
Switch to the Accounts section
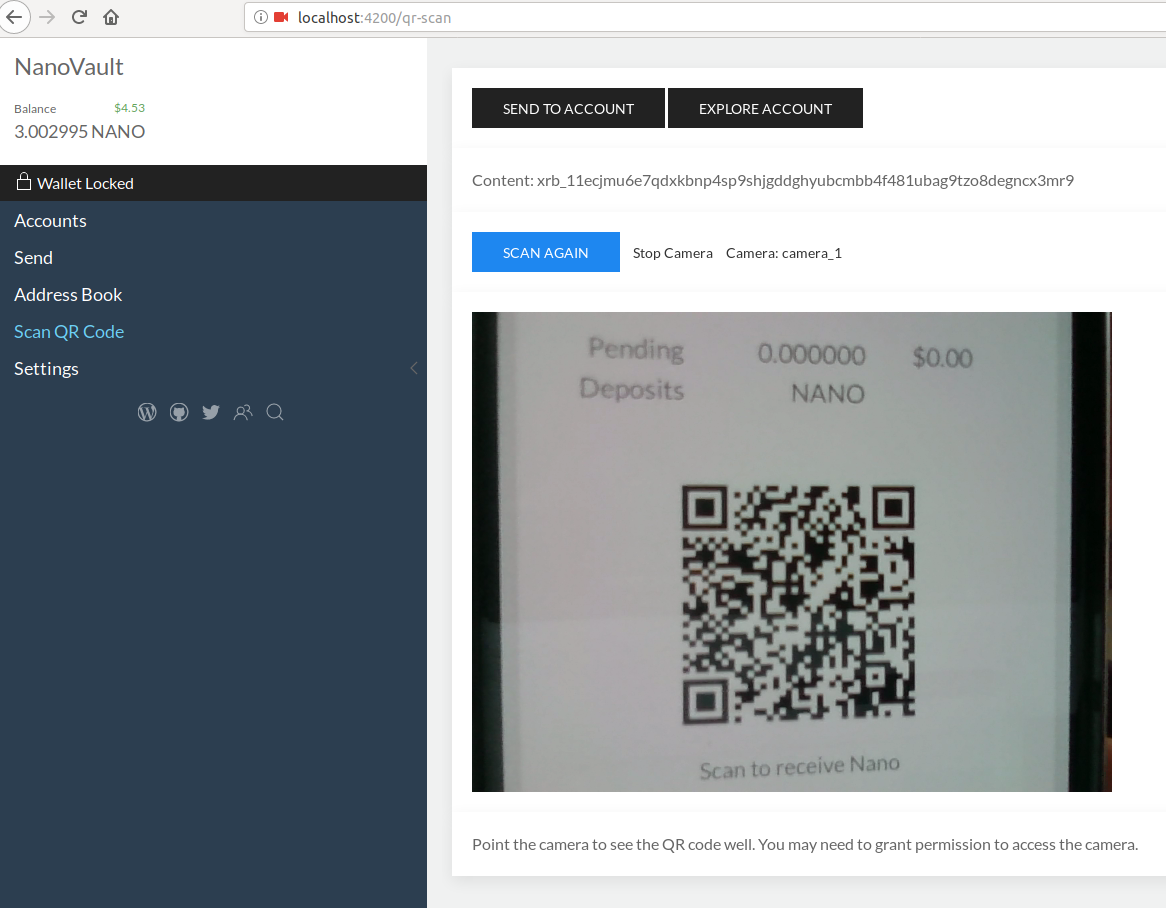pyautogui.click(x=50, y=220)
